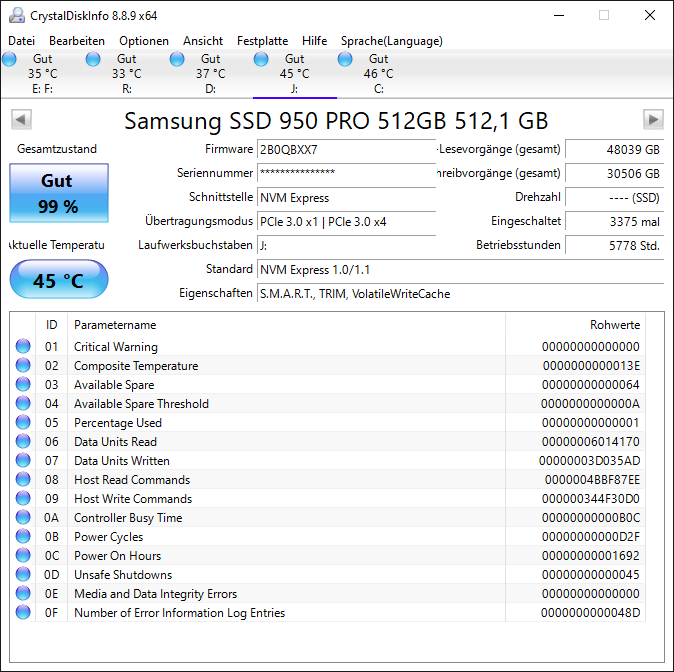Click the Eingeschaltet value 3375 mal
Image resolution: width=674 pixels, height=672 pixels.
click(x=614, y=222)
